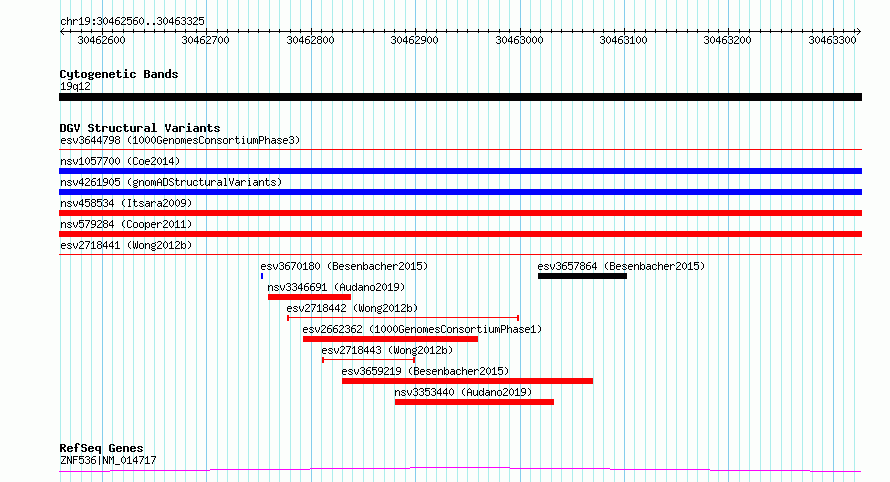Click the ZNF536|NM_014717 gene label
Viewport: 890px width, 482px height.
(108, 460)
